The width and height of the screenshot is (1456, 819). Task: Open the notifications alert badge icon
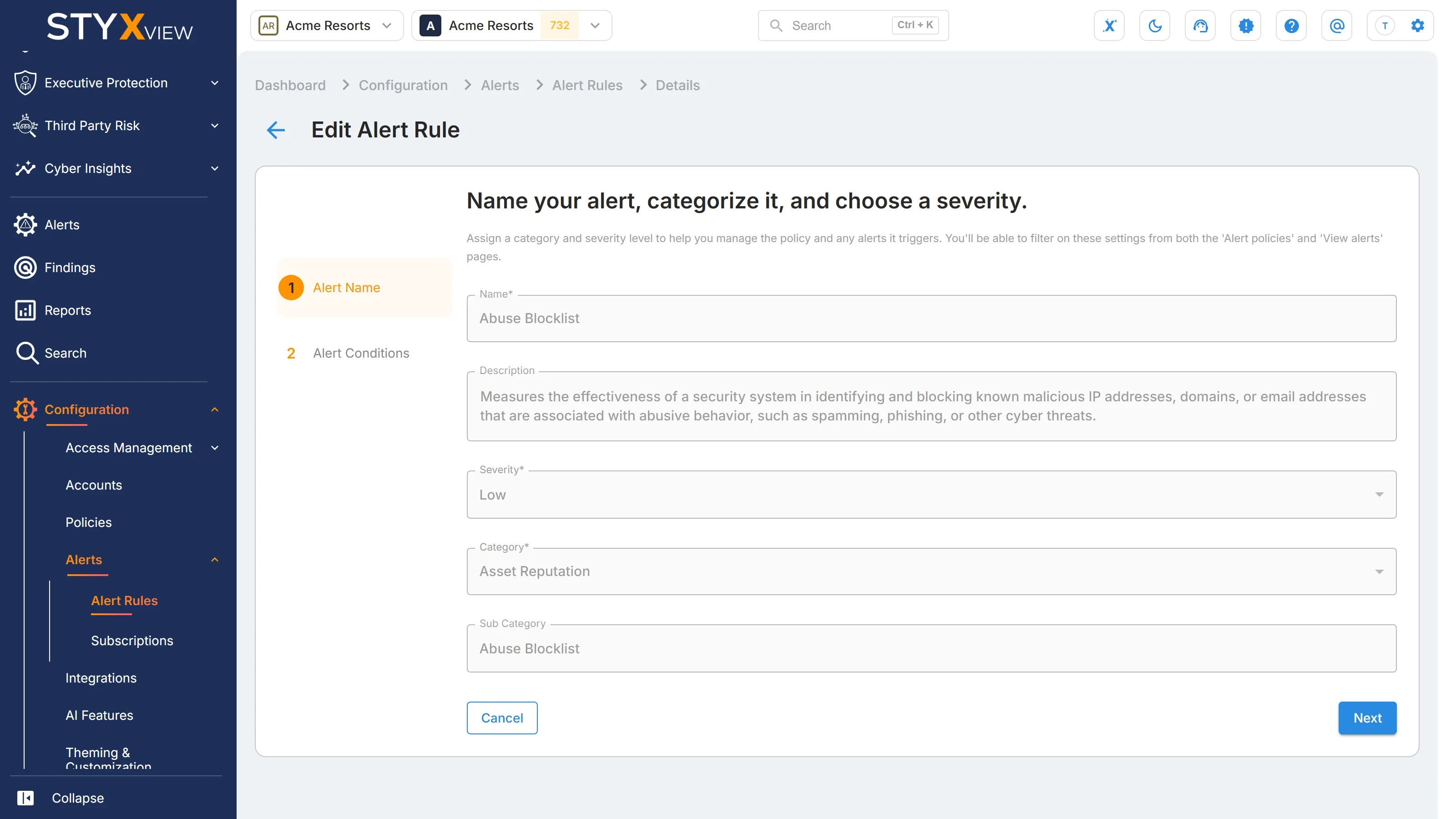[1246, 25]
